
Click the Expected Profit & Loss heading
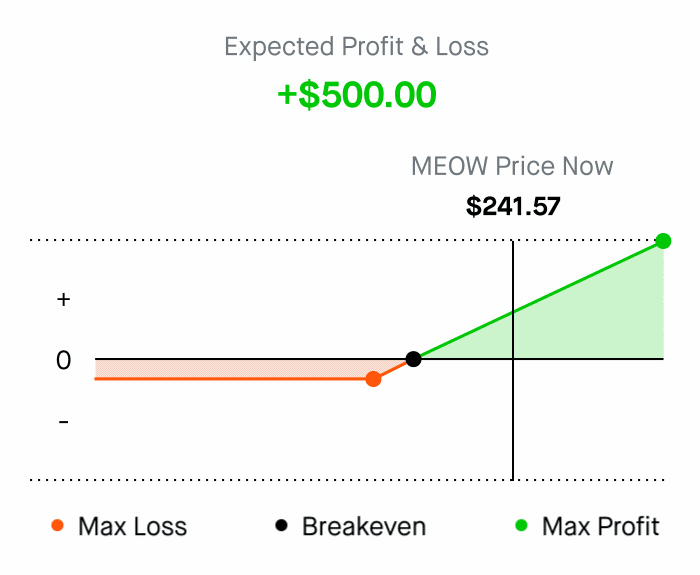coord(357,46)
